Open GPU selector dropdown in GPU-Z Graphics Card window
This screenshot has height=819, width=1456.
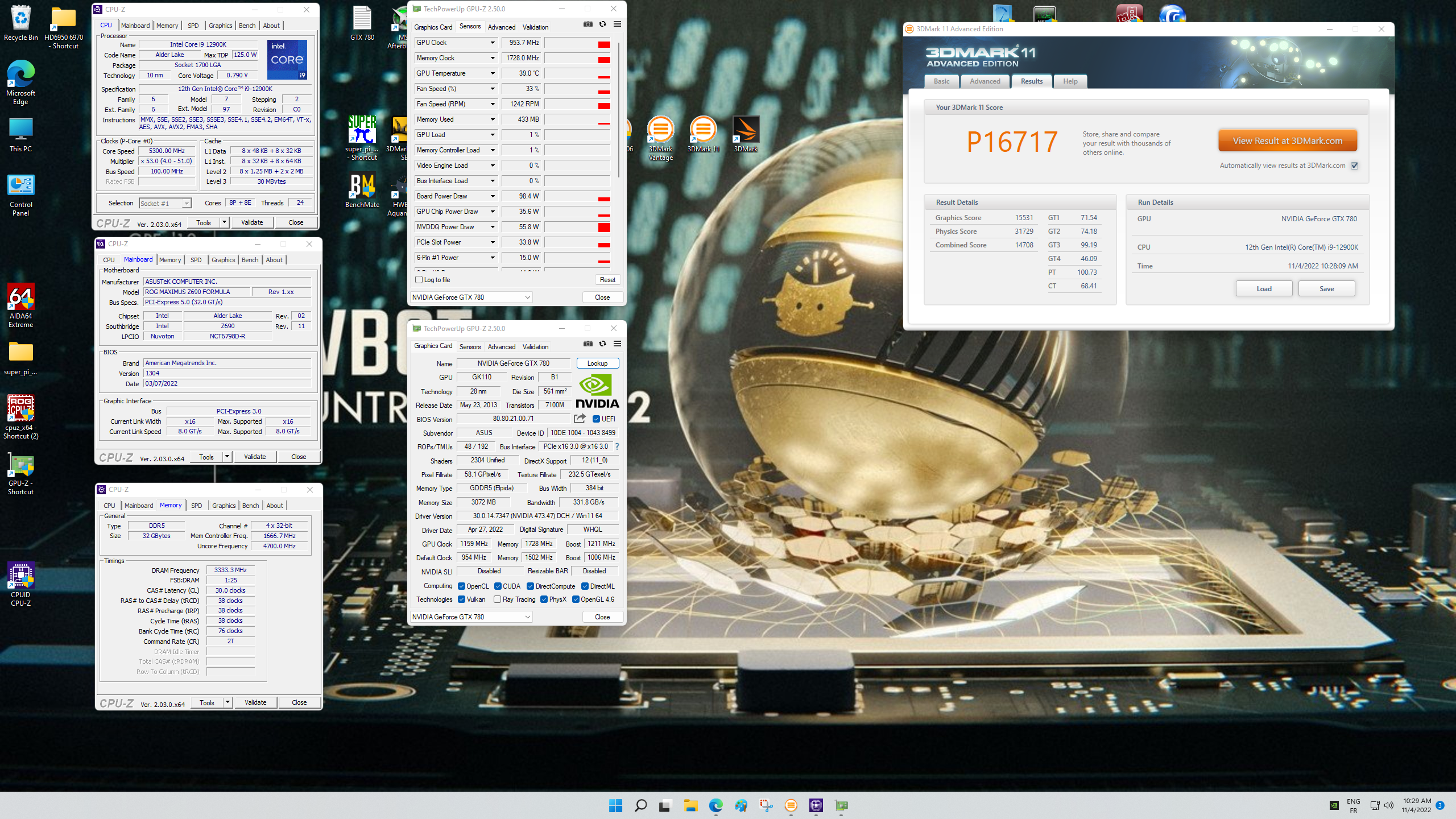point(471,617)
